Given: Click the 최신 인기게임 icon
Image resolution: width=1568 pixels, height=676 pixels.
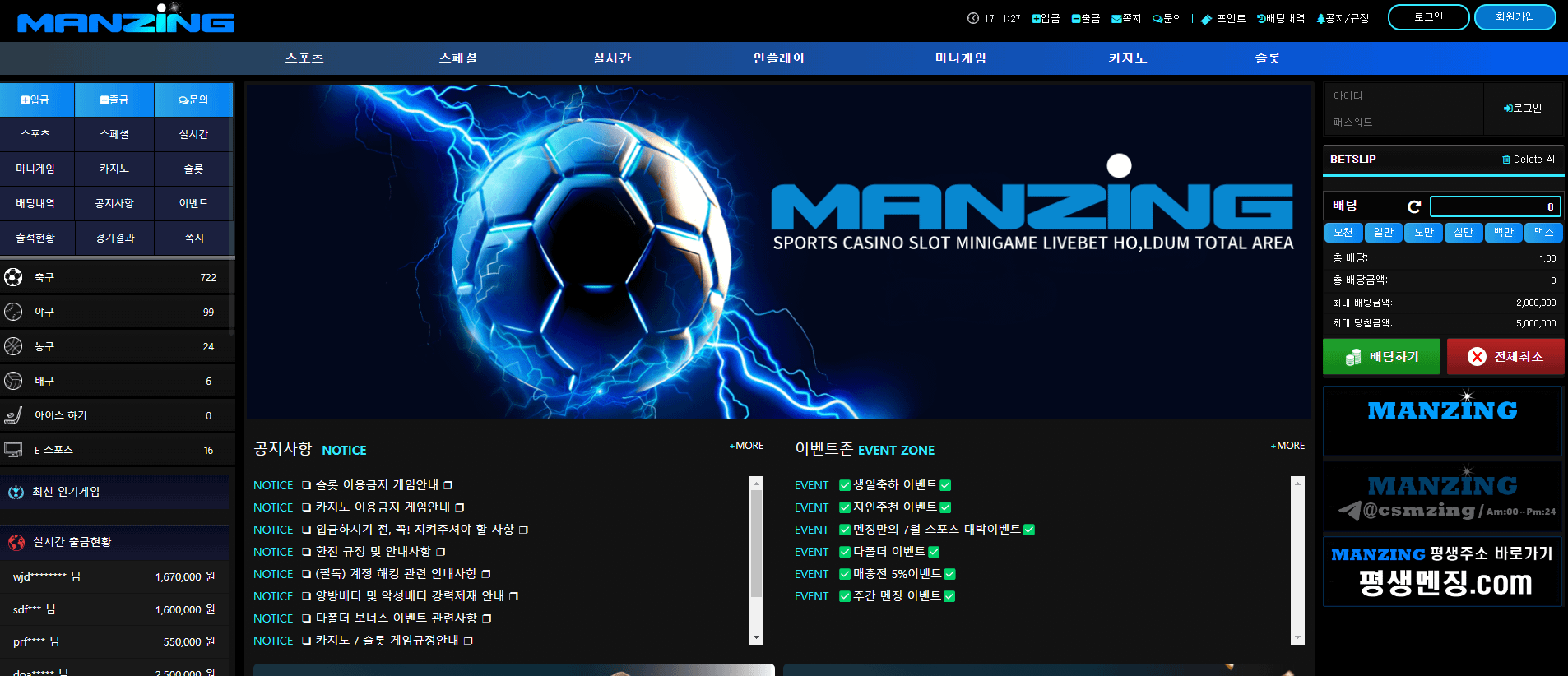Looking at the screenshot, I should point(16,492).
